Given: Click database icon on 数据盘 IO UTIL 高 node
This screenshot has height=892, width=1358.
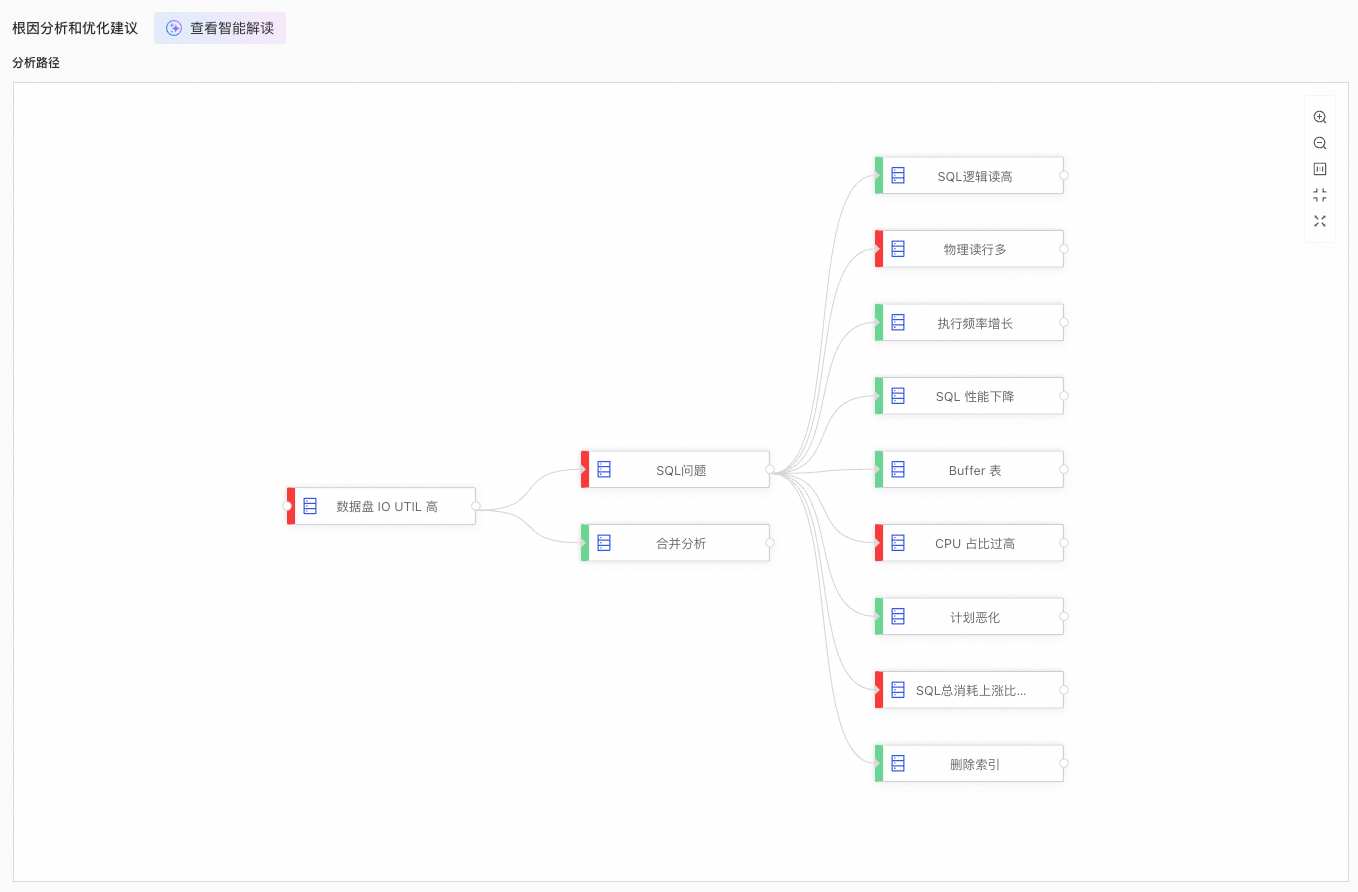Looking at the screenshot, I should [310, 506].
